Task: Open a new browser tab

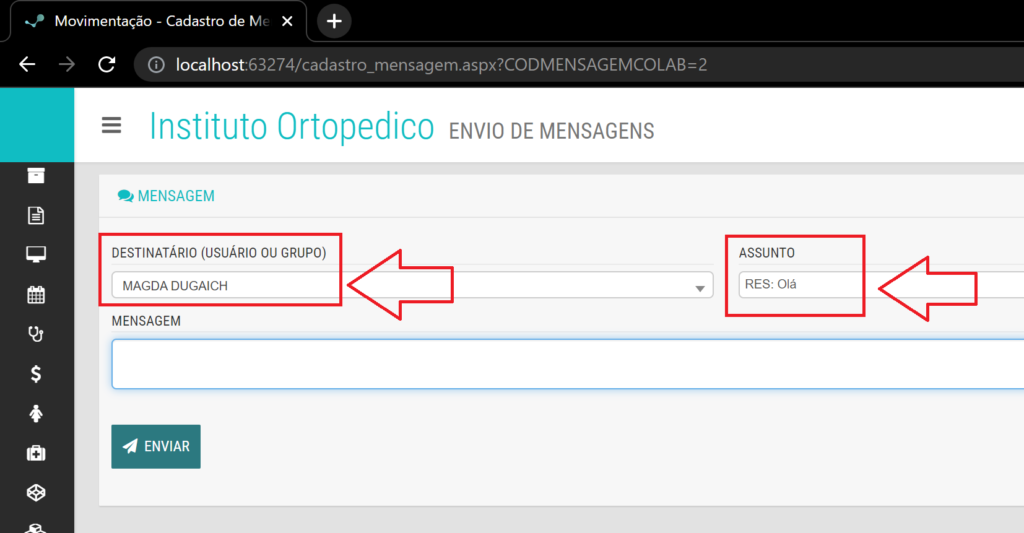Action: point(334,22)
